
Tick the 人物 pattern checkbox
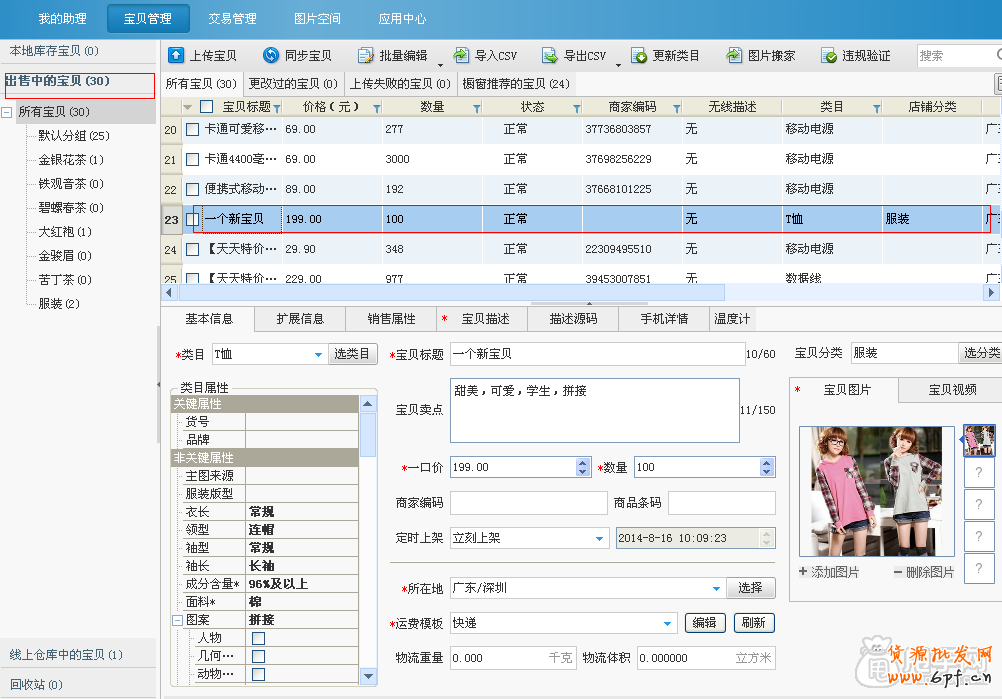tap(258, 638)
